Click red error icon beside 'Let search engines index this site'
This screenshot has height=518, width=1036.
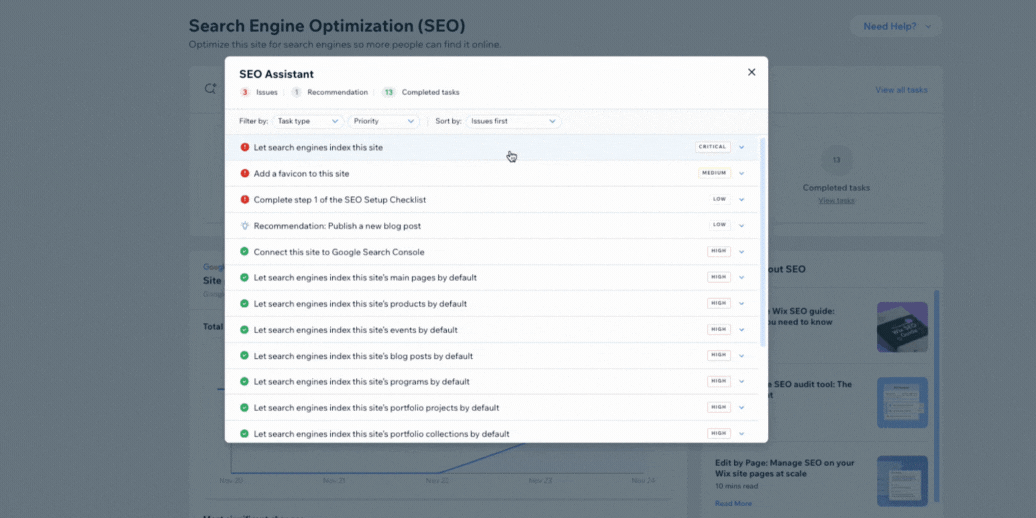coord(244,147)
